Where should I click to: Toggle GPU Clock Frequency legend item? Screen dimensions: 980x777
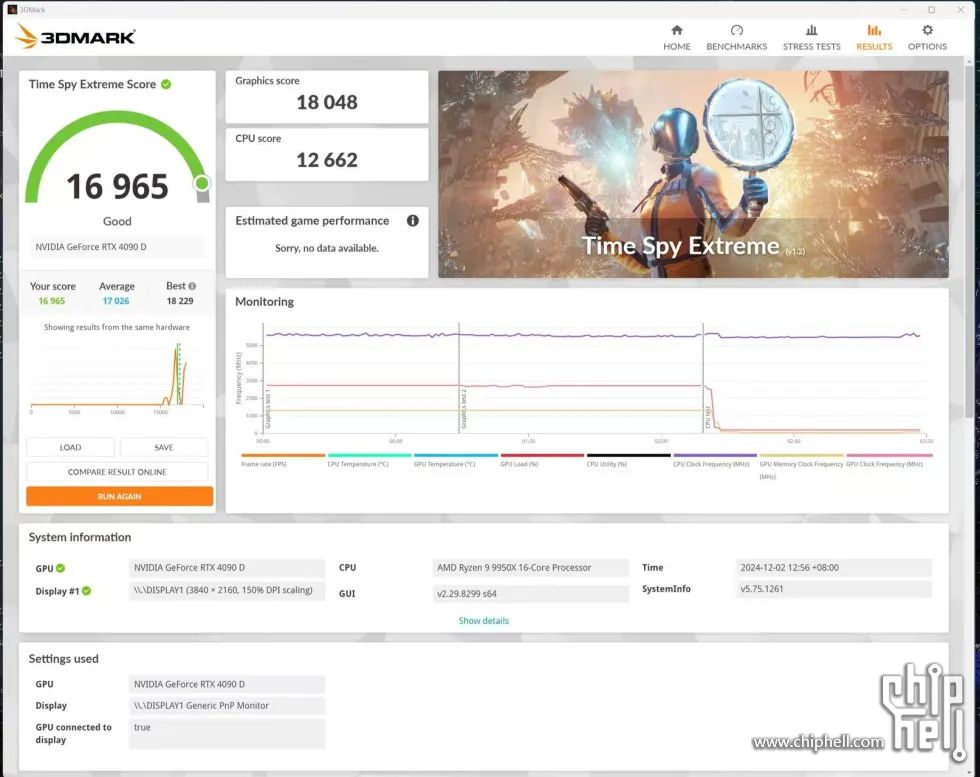pos(888,460)
